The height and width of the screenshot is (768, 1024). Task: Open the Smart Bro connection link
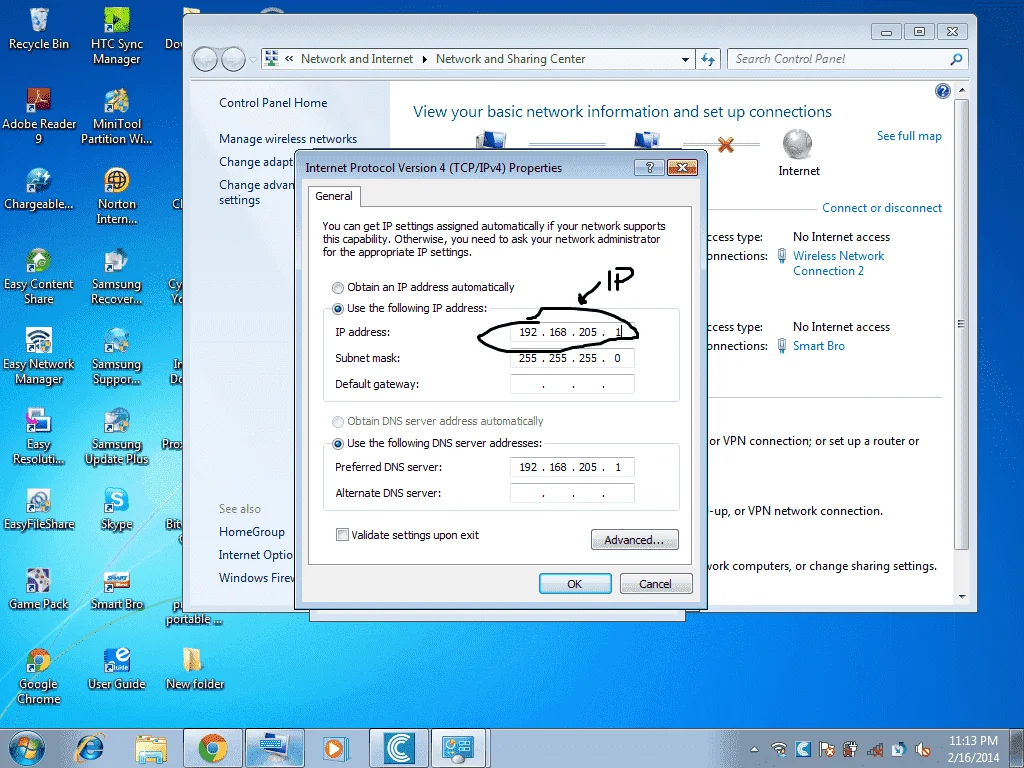pos(818,346)
